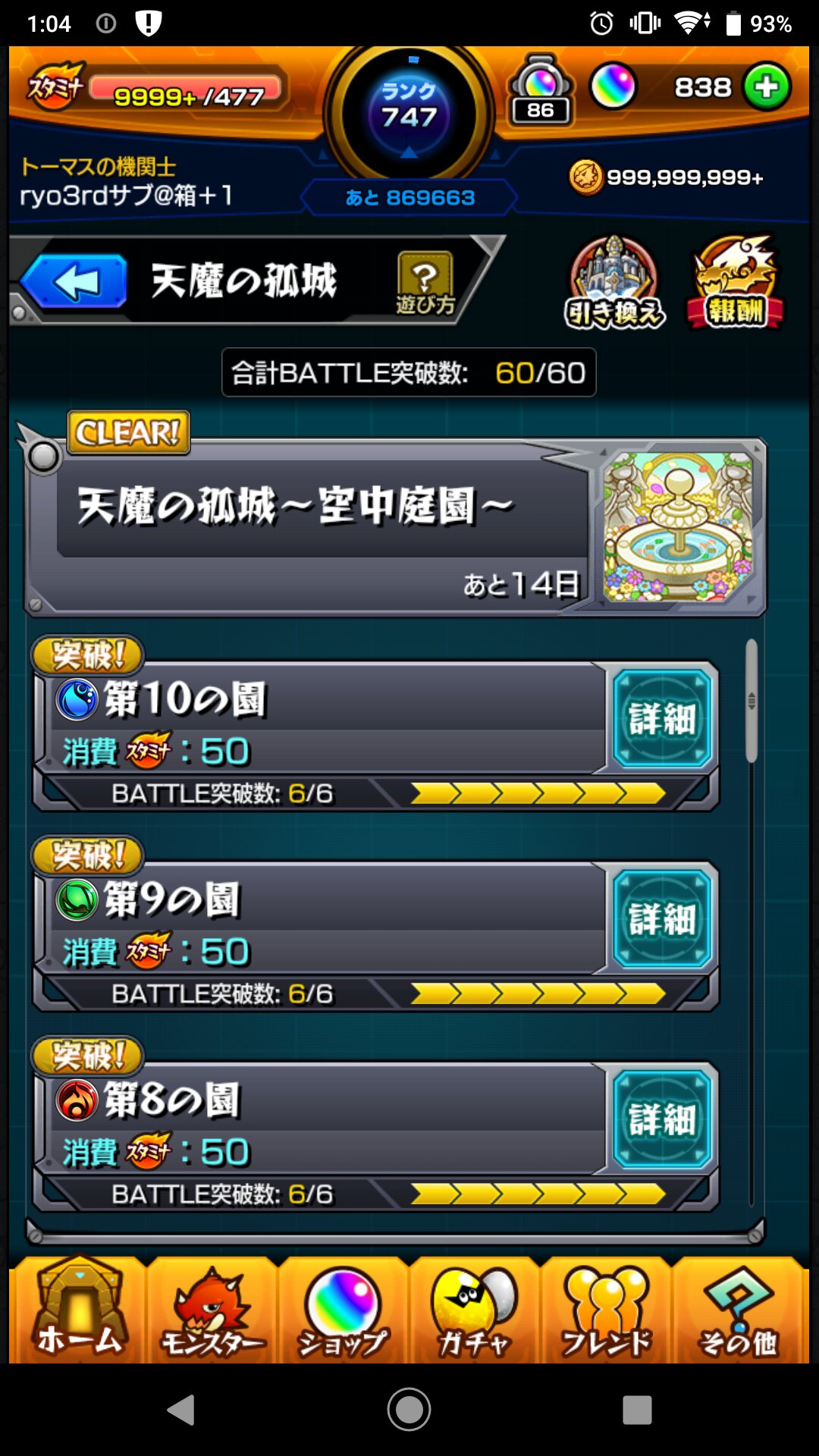Image resolution: width=819 pixels, height=1456 pixels.
Task: Open the その他 tab
Action: 739,1310
